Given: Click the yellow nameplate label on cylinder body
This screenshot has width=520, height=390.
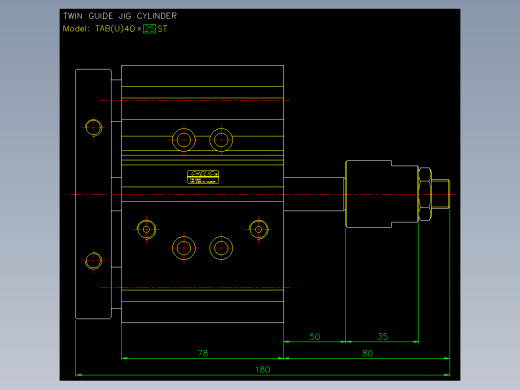Looking at the screenshot, I should [x=203, y=177].
